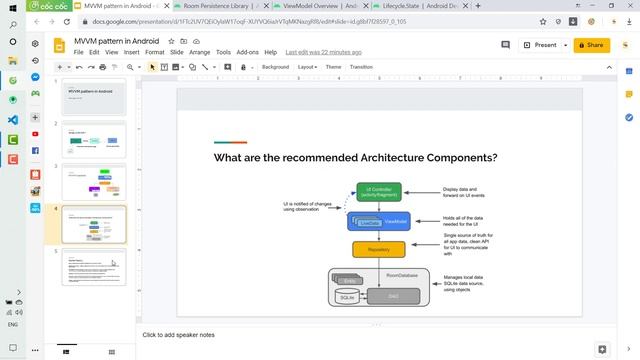Open zoom level dropdown arrow
This screenshot has height=360, width=640.
(139, 67)
